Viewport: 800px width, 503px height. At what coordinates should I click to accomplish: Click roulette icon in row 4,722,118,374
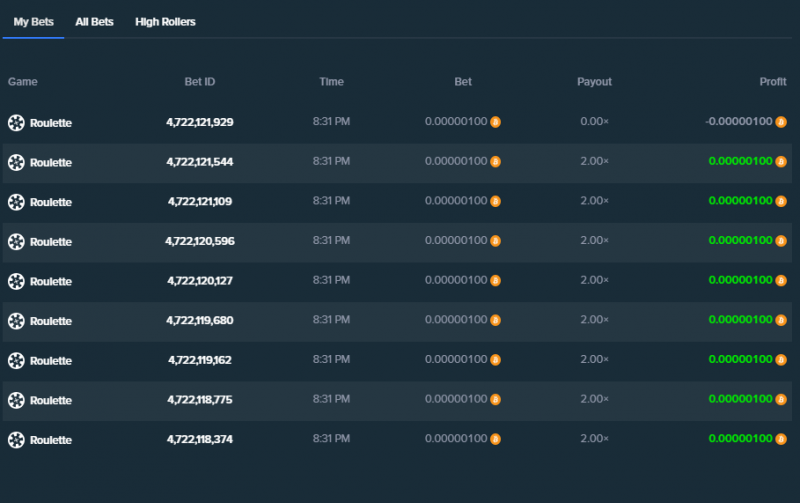point(16,440)
